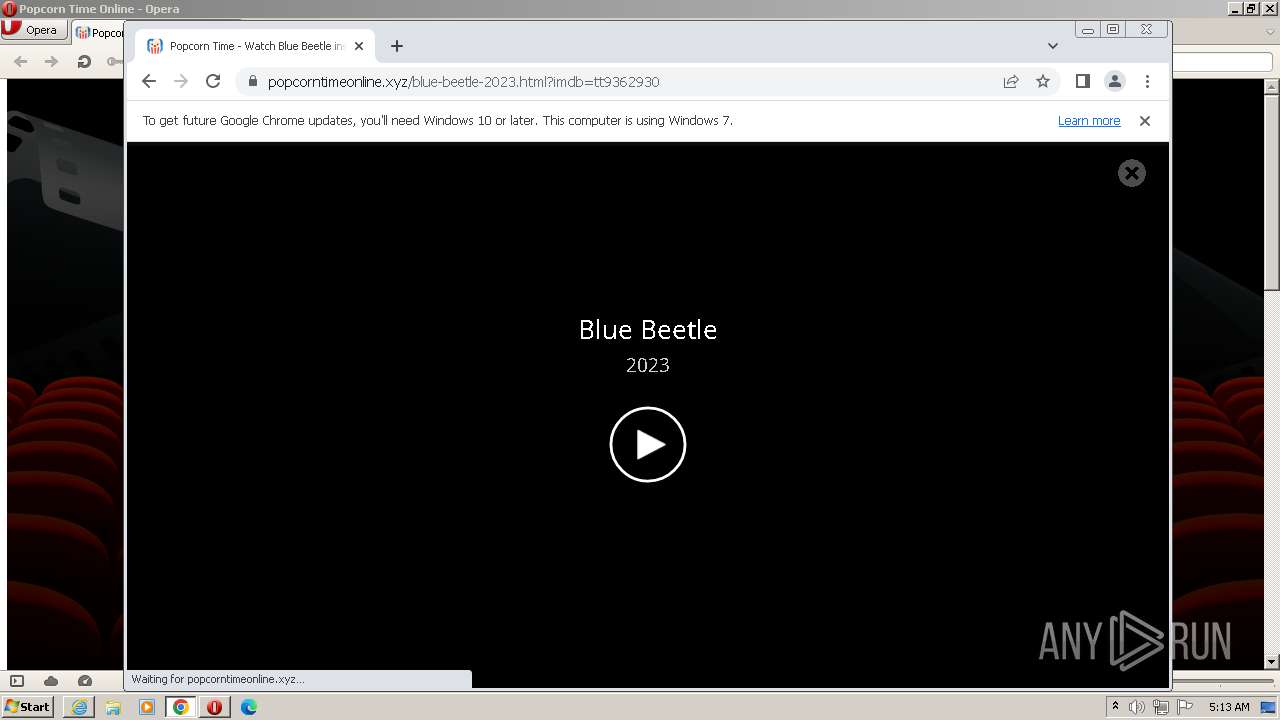Click Opera Turbo speedometer icon
This screenshot has height=720, width=1280.
tap(85, 681)
